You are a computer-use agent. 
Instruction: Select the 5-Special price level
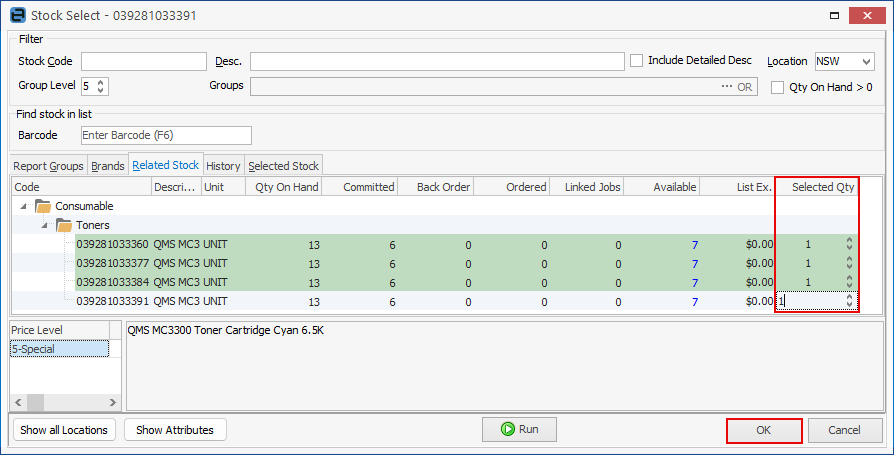[x=59, y=349]
